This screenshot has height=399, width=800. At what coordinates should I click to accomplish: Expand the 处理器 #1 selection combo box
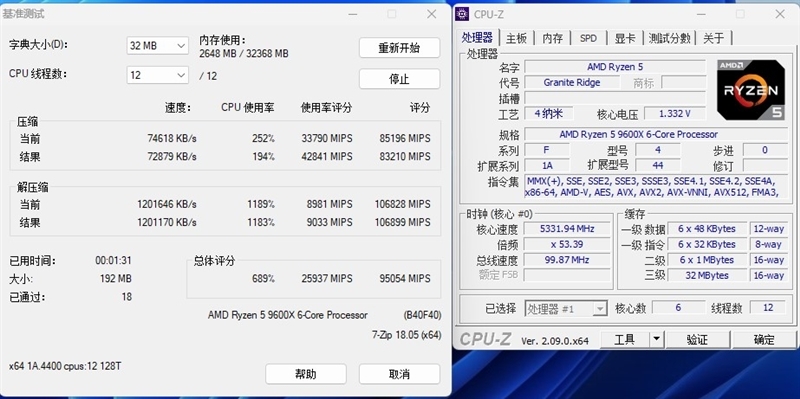566,308
